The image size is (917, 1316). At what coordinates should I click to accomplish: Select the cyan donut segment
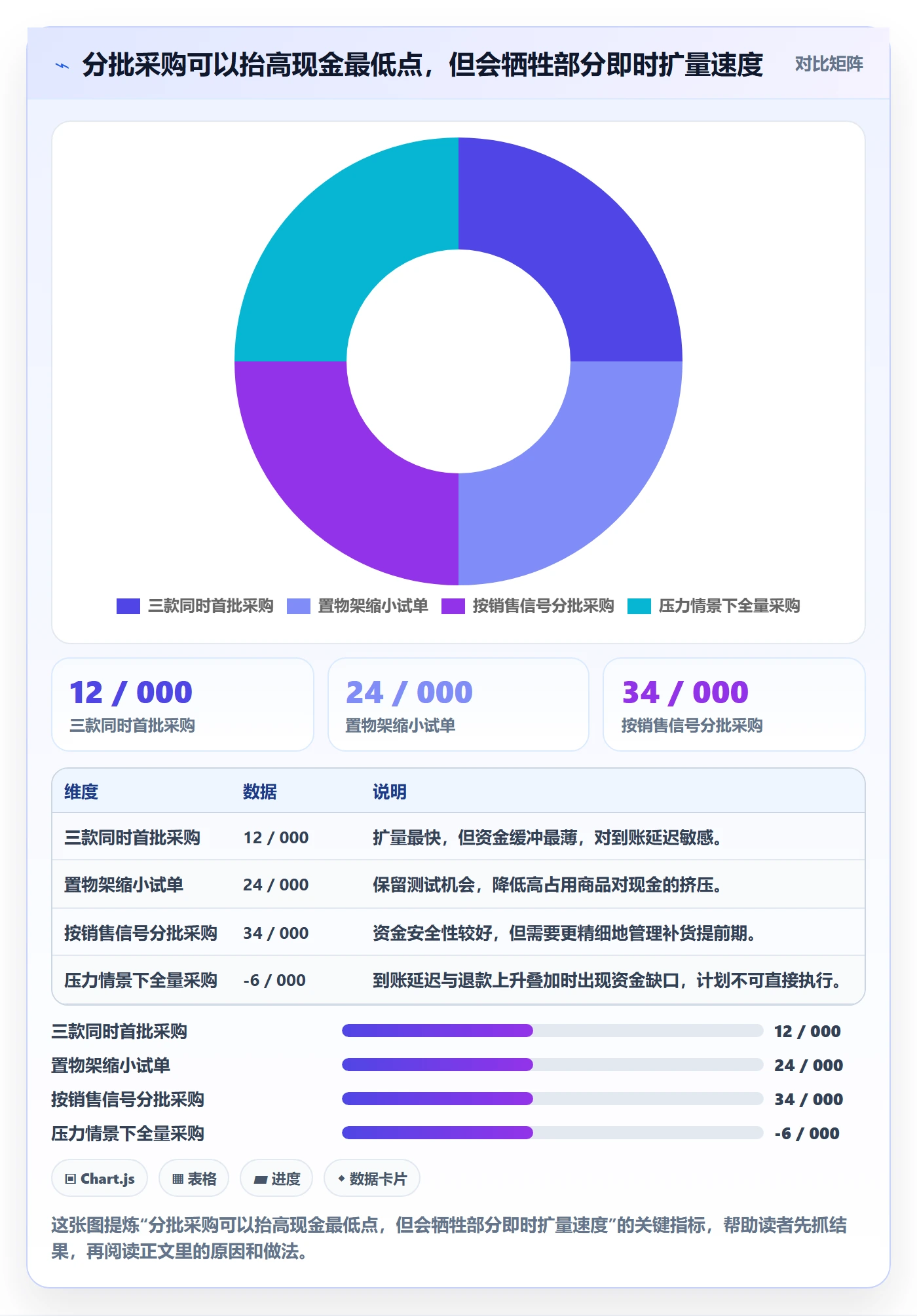coord(341,242)
